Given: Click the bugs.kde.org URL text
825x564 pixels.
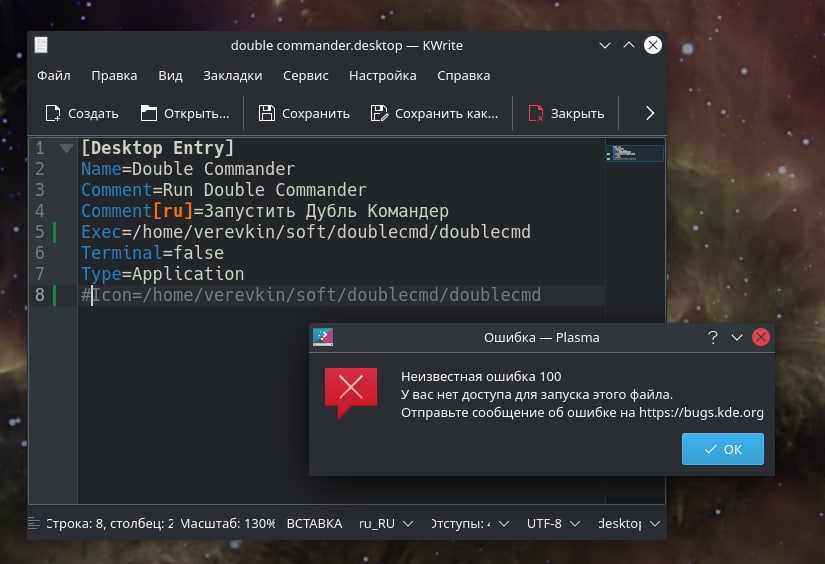Looking at the screenshot, I should 701,412.
